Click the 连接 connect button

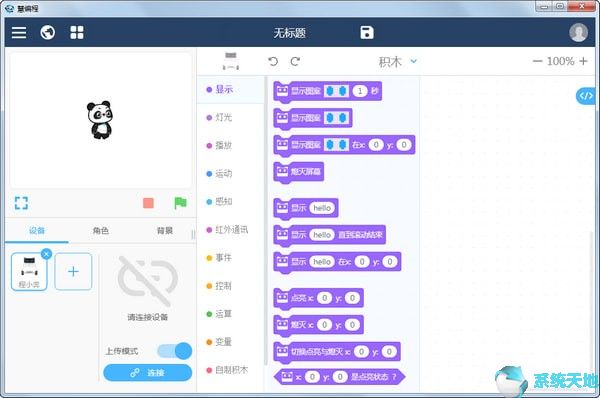coord(147,373)
